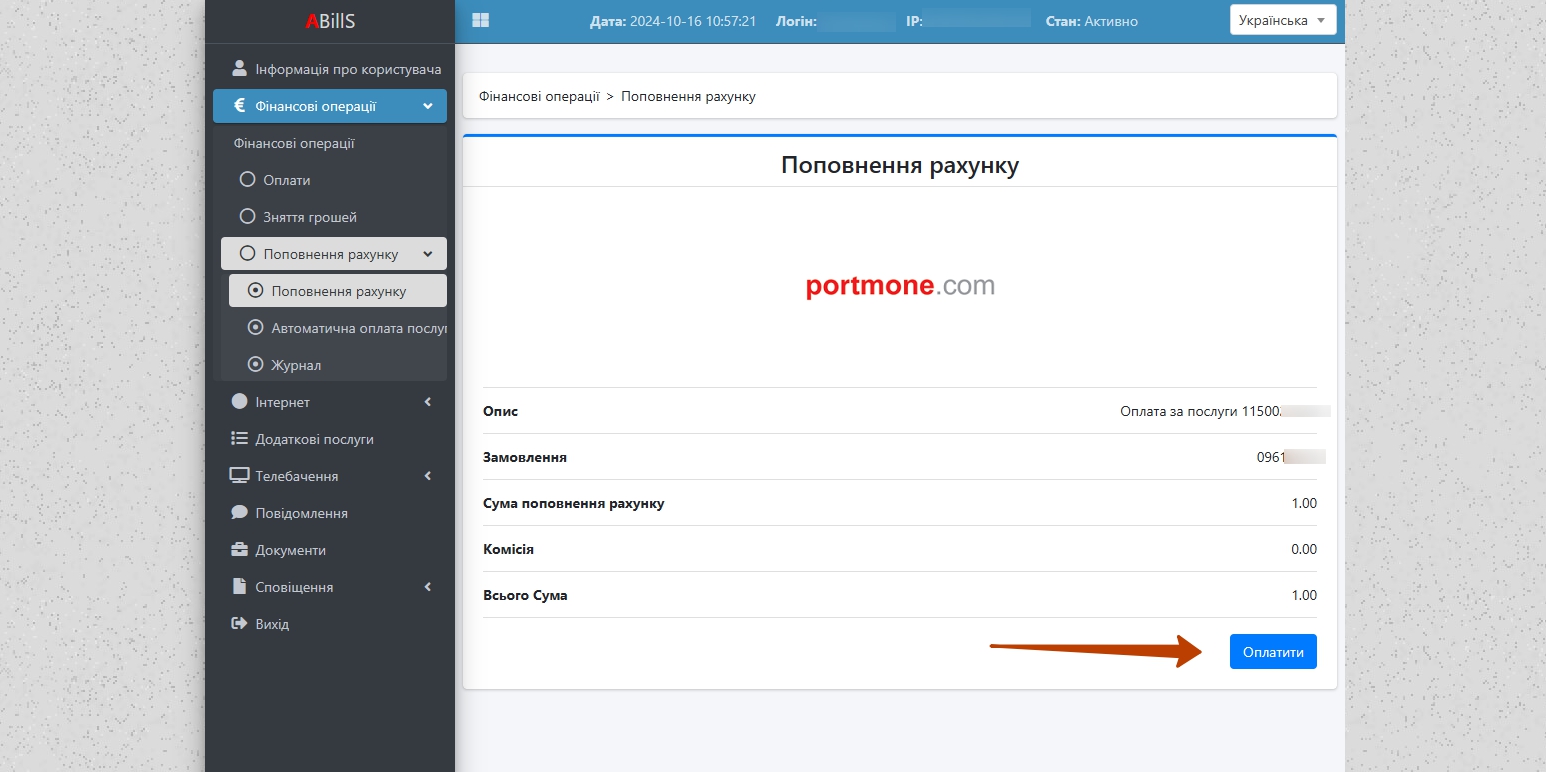Click the file icon beside Сповіщення
Viewport: 1546px width, 772px height.
pyautogui.click(x=239, y=586)
